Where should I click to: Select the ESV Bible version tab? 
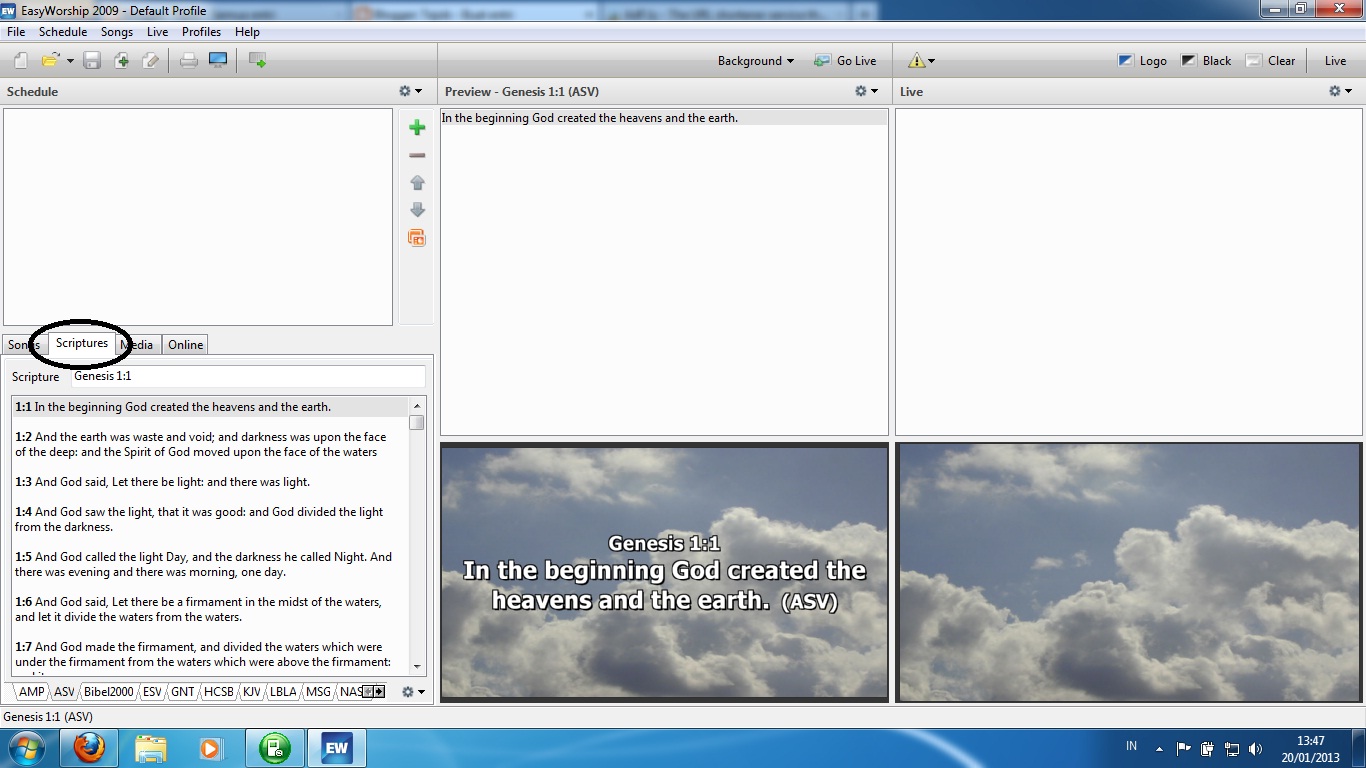pos(152,692)
